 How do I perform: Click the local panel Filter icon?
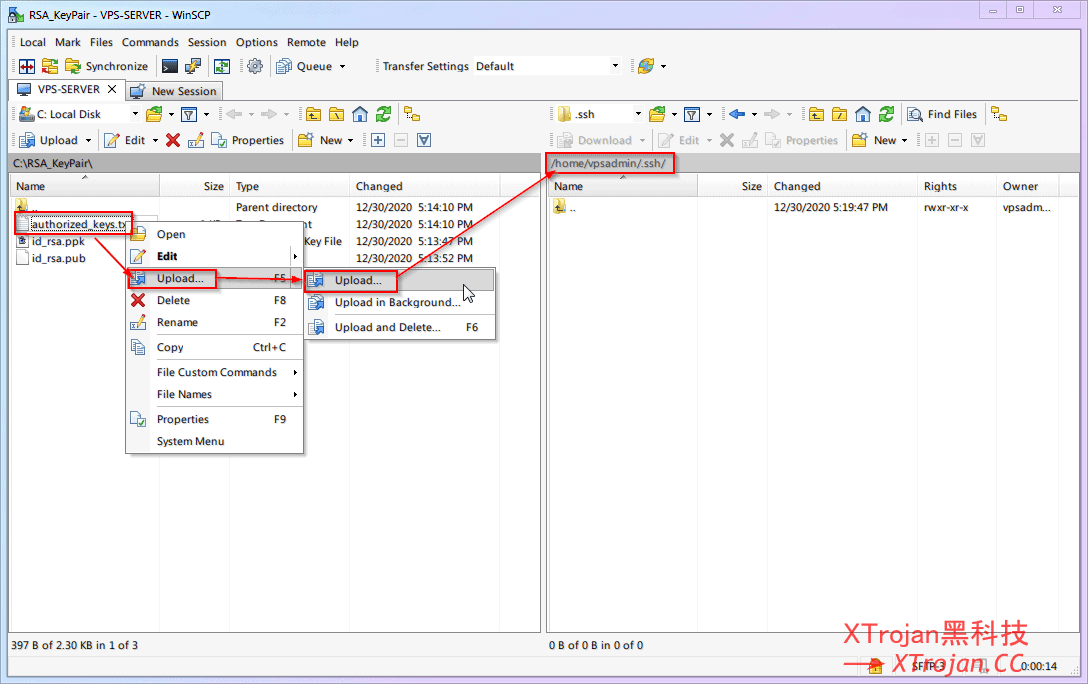pos(189,114)
